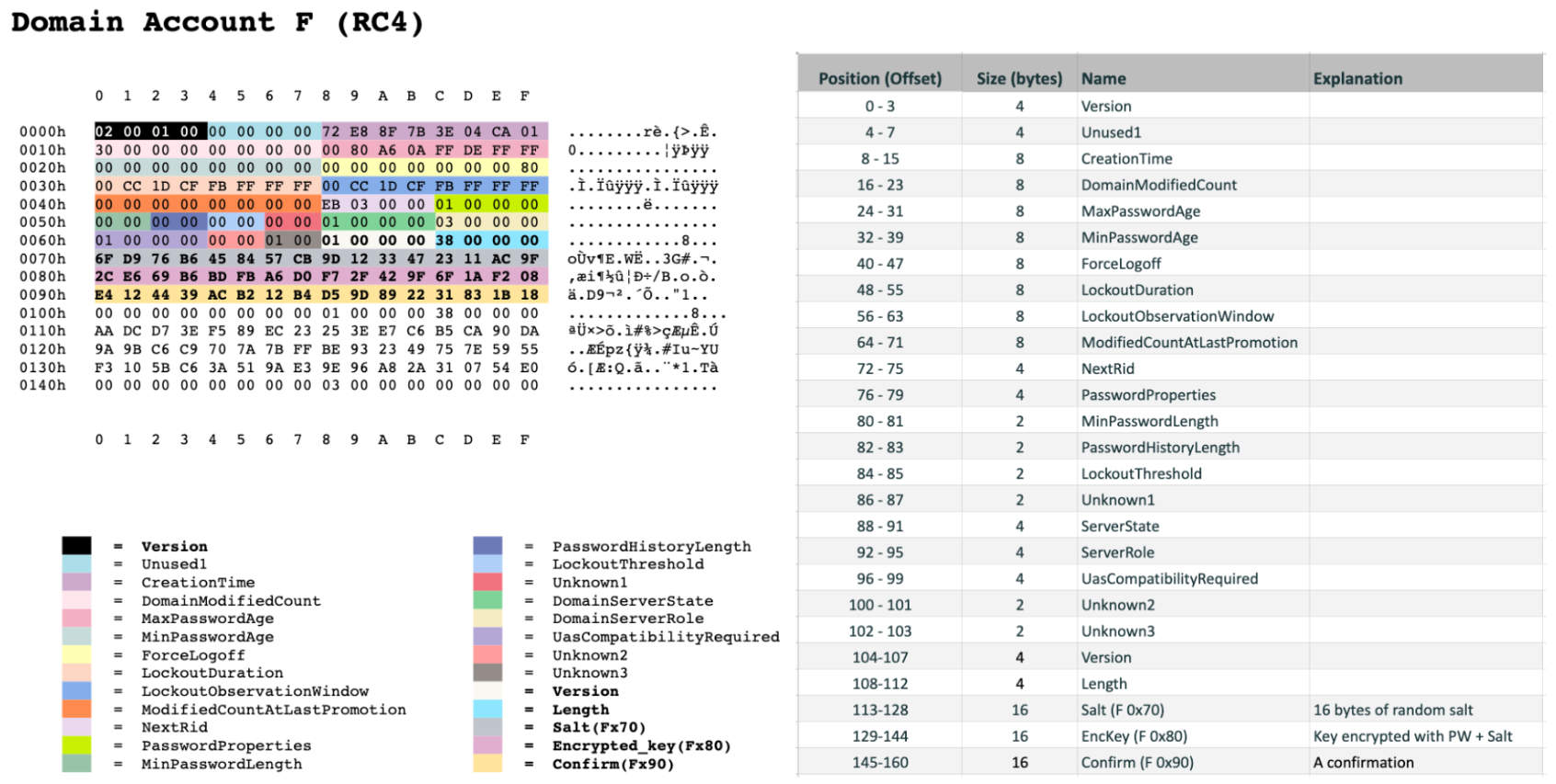Select 'ForceLogoff' in the table Name column

[x=1120, y=264]
